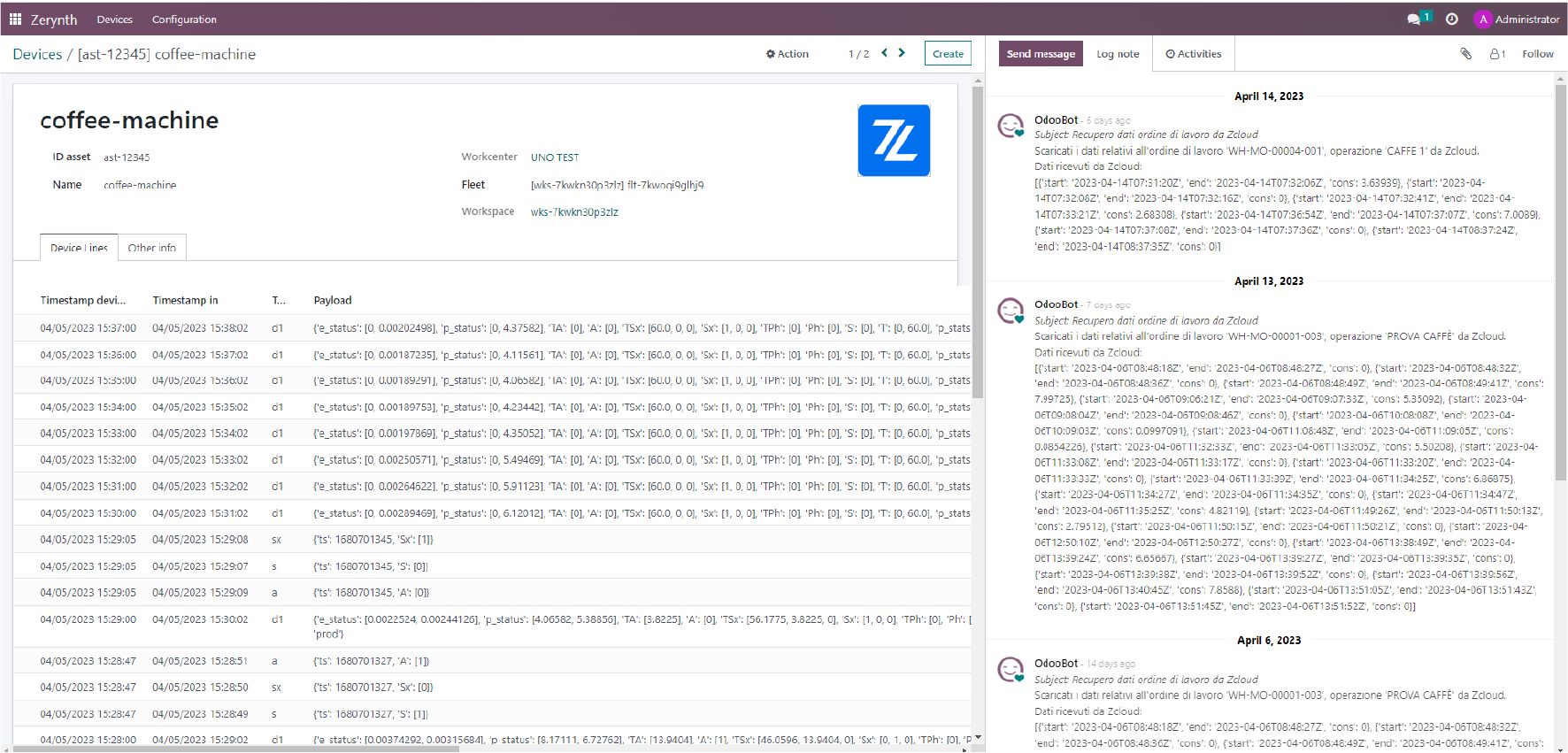Click the workspace value wks-7kwkn30p3zlz
The image size is (1568, 753).
(574, 212)
